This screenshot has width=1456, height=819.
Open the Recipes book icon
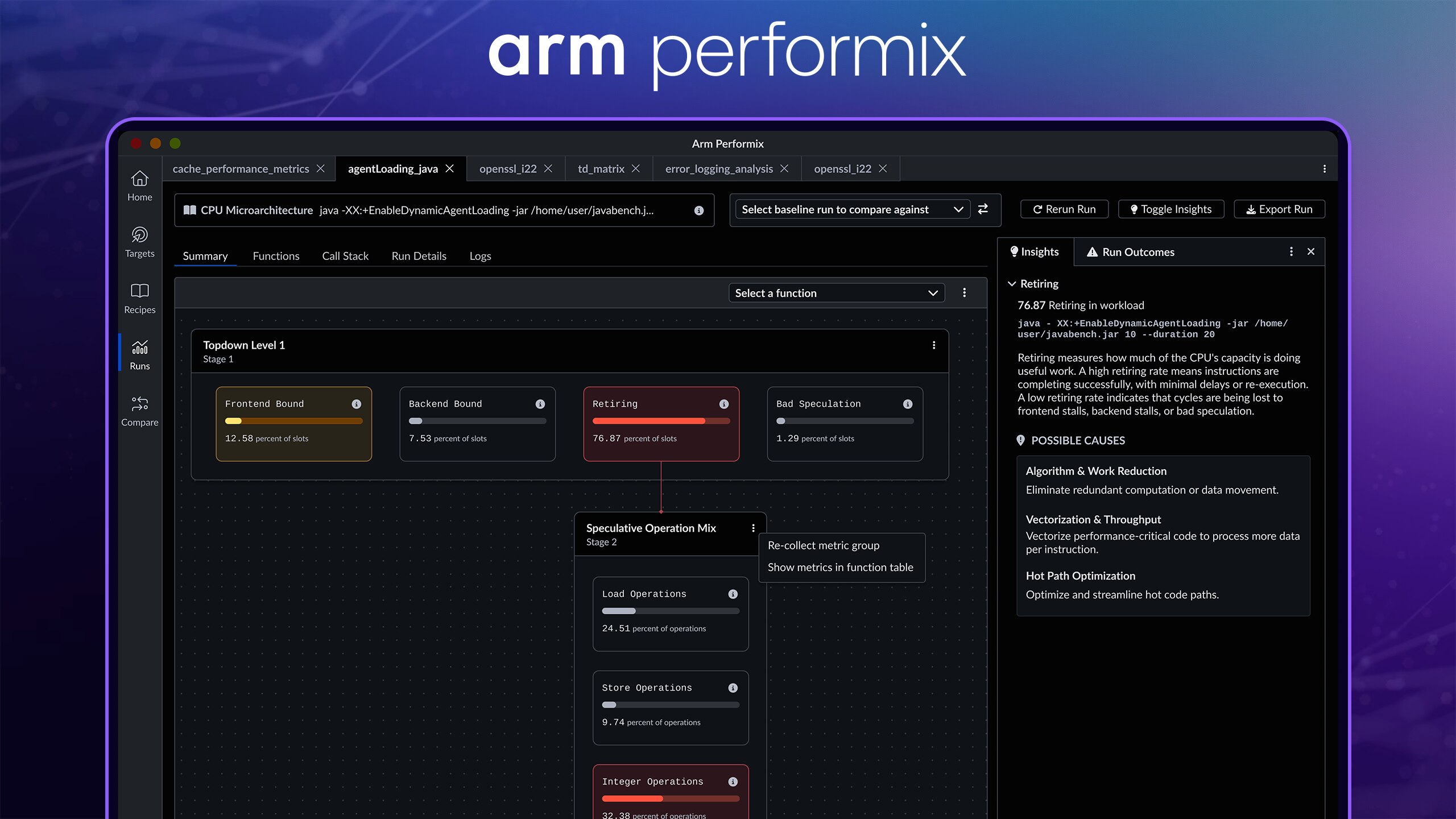(139, 298)
